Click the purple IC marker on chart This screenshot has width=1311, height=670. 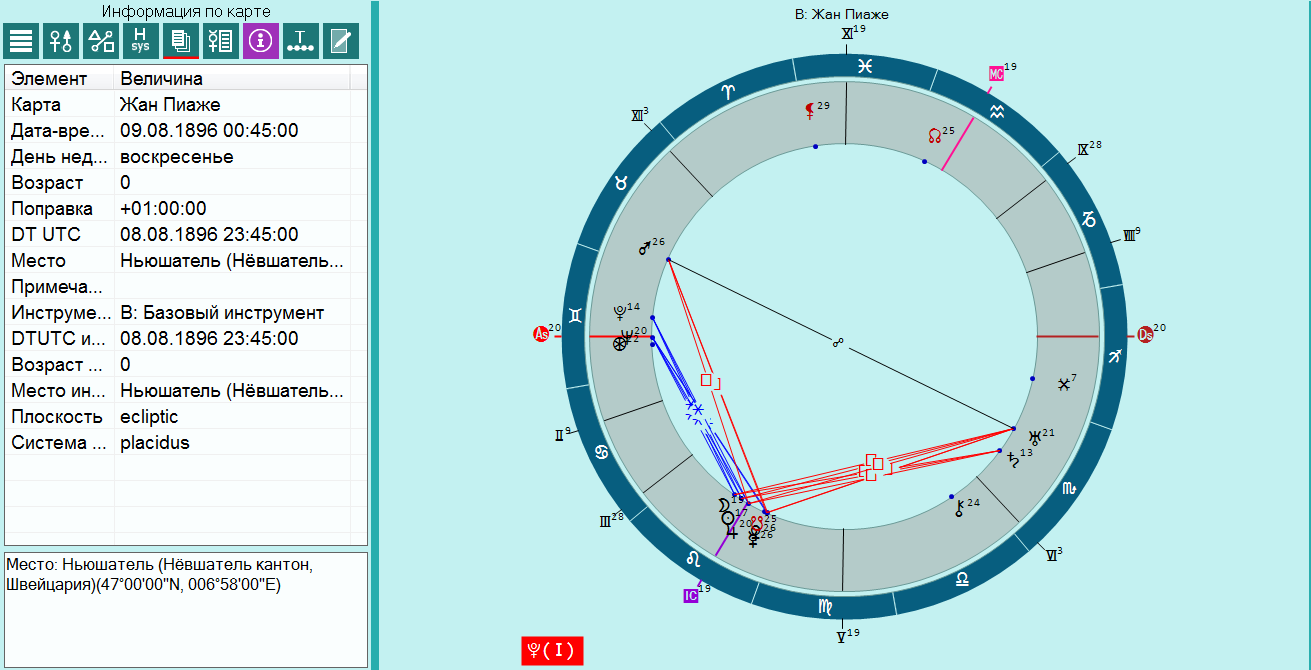[690, 595]
